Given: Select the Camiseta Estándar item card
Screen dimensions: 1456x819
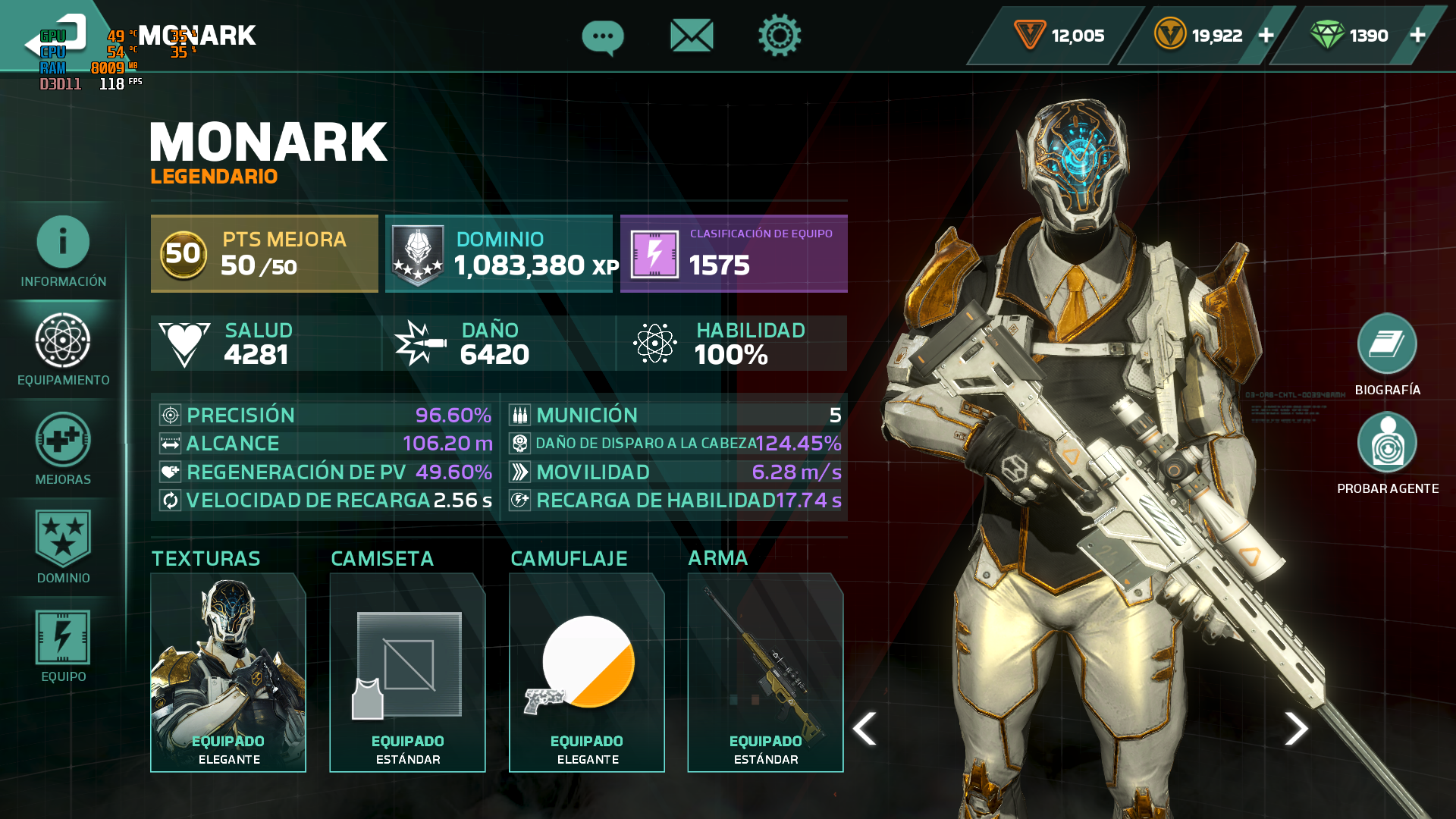Looking at the screenshot, I should tap(407, 673).
